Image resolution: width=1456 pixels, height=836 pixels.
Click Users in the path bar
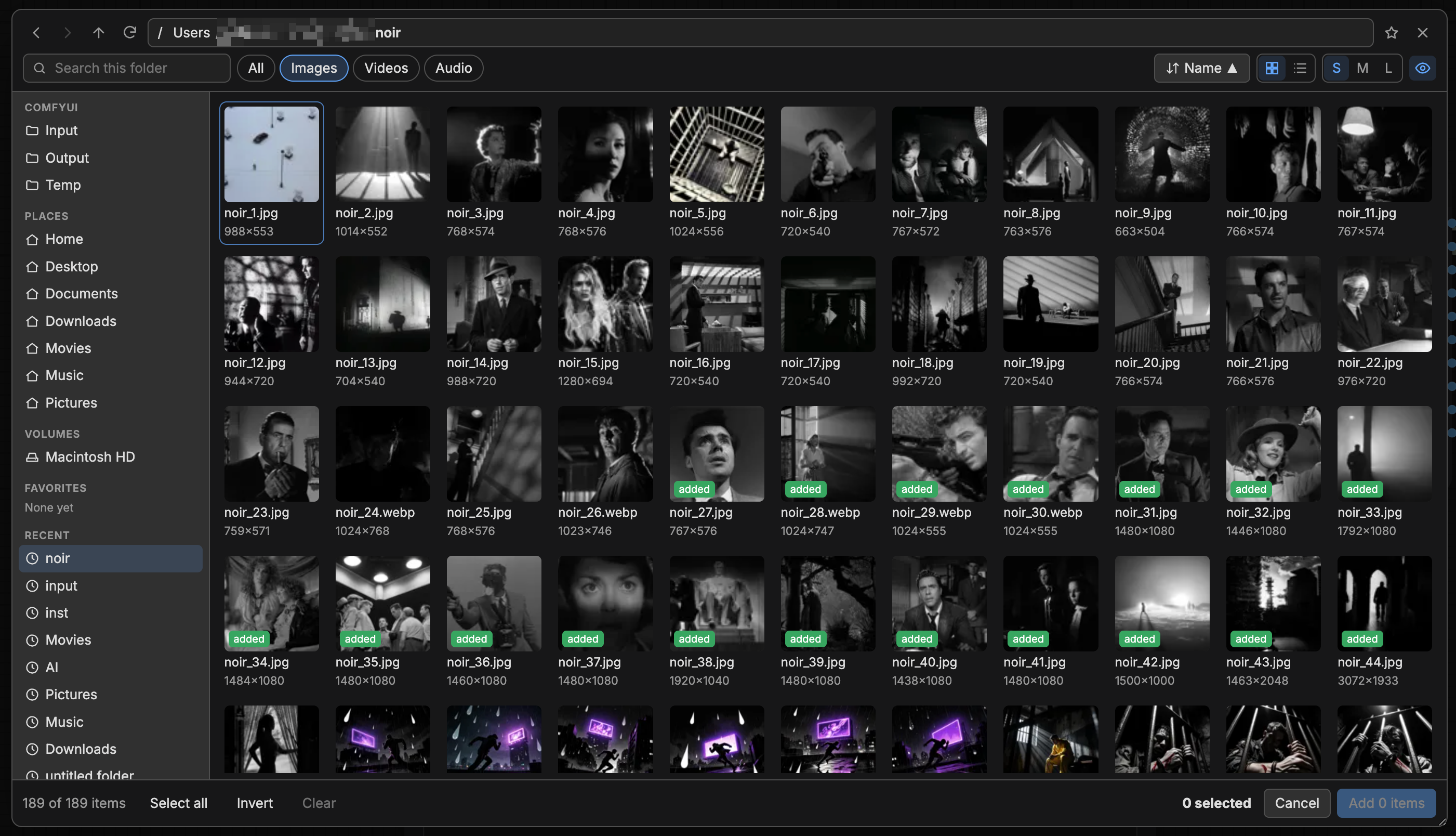coord(192,33)
